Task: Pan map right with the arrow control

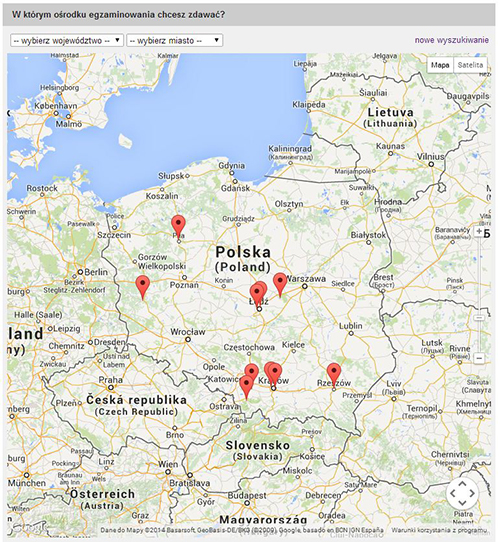Action: pos(472,494)
